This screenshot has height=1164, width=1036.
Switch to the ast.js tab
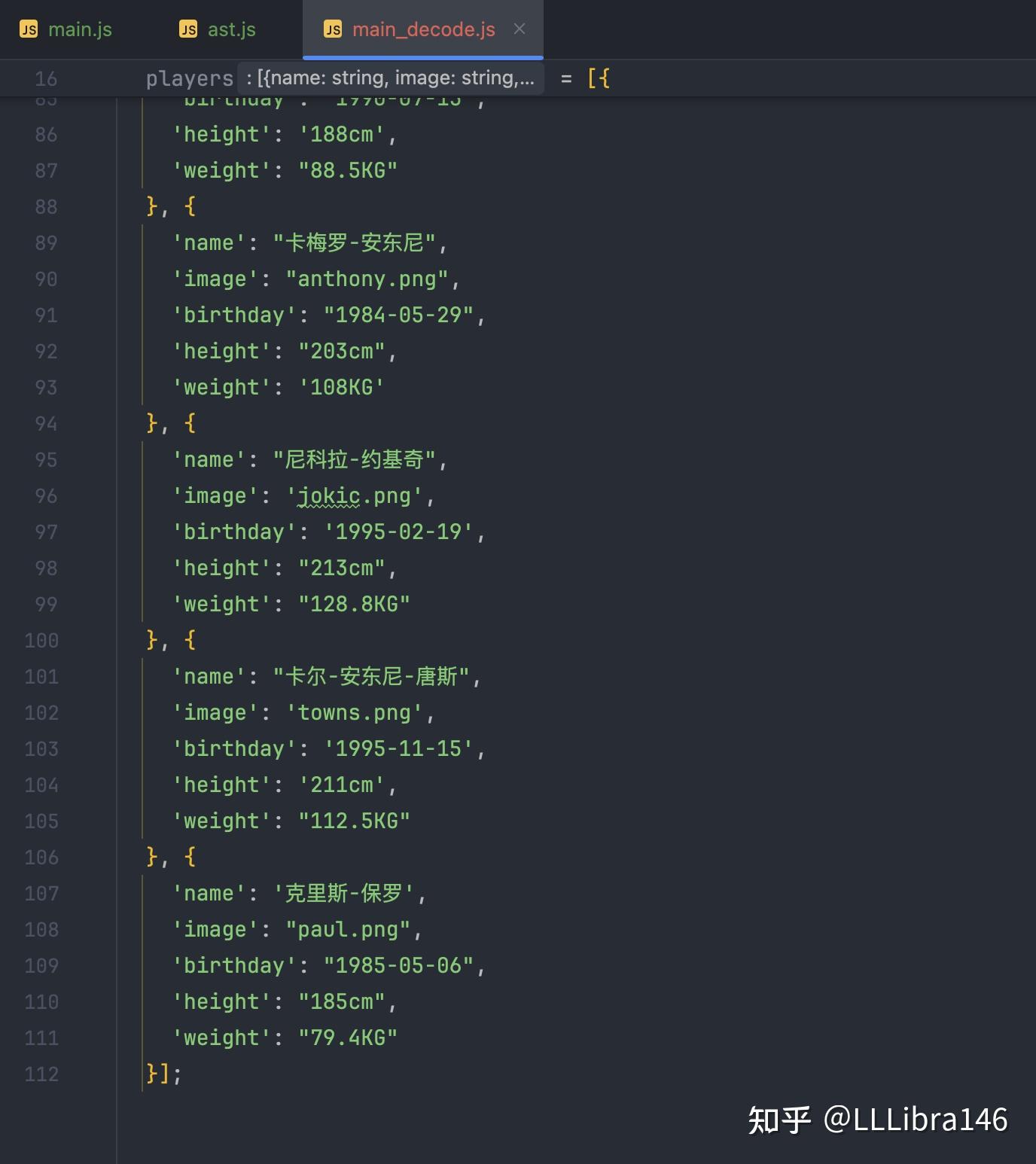coord(231,29)
